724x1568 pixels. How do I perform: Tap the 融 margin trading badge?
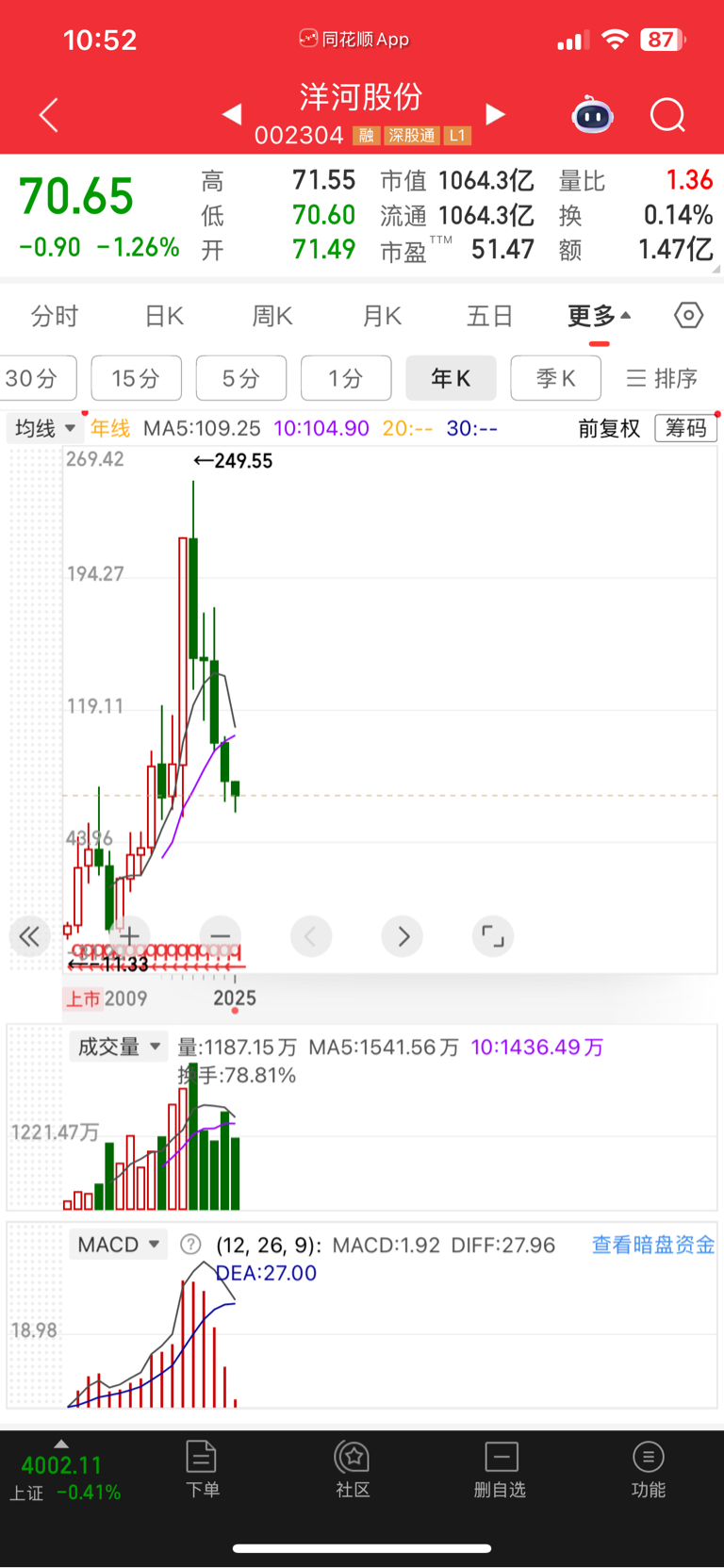(x=366, y=136)
